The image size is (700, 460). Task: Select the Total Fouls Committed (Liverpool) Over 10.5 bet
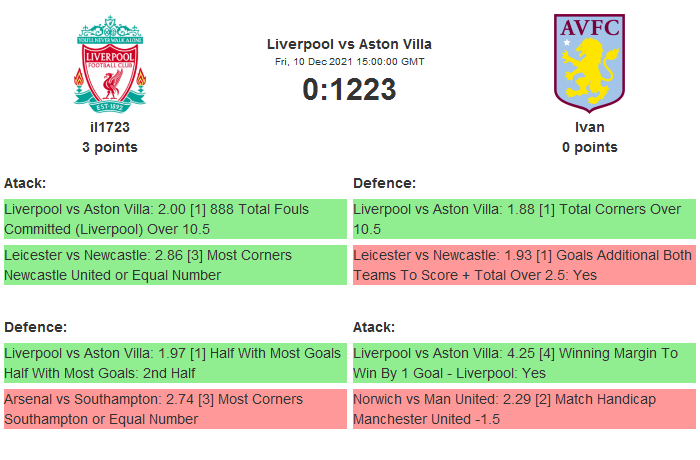(174, 219)
